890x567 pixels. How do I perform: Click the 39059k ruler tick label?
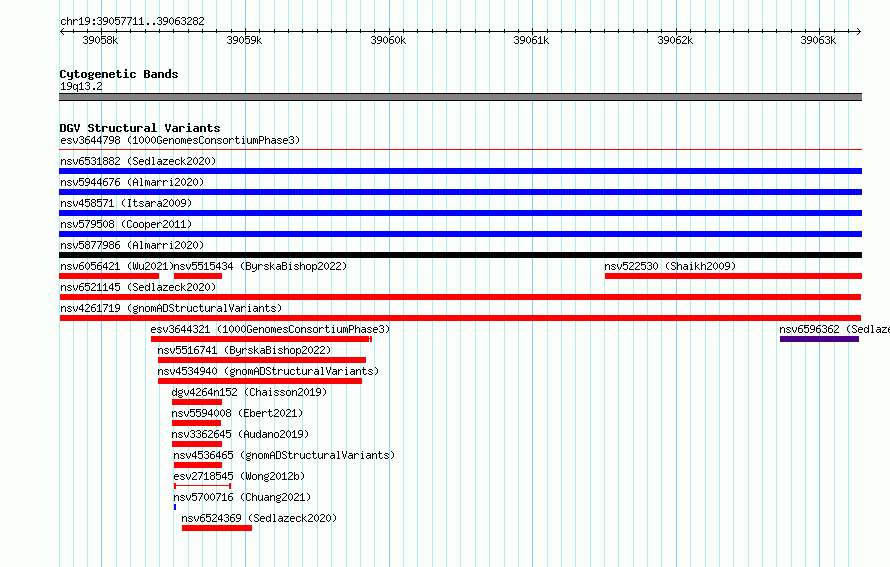[x=244, y=40]
